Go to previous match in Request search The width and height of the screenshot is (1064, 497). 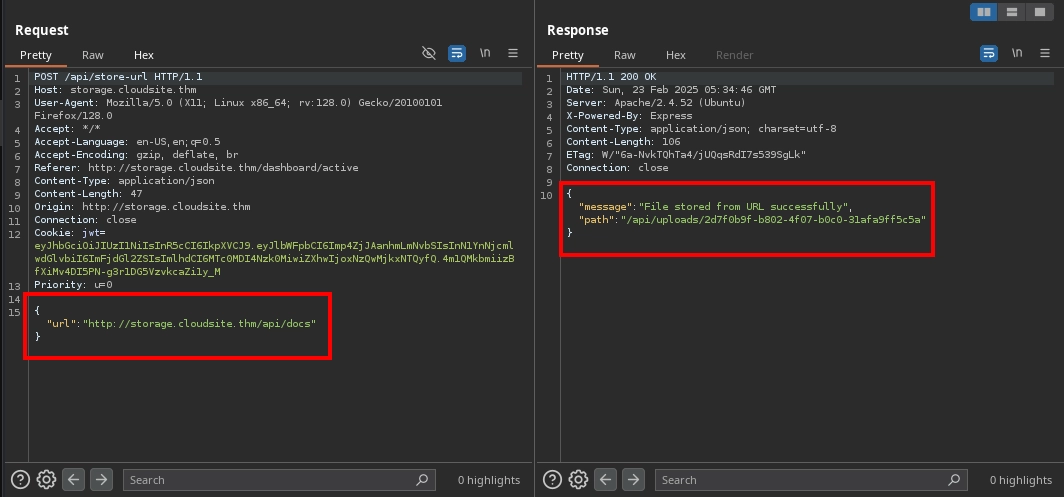point(73,480)
